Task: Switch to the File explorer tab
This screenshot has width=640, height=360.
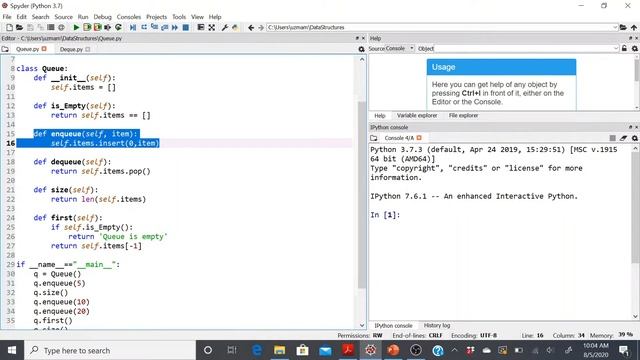Action: [x=463, y=116]
